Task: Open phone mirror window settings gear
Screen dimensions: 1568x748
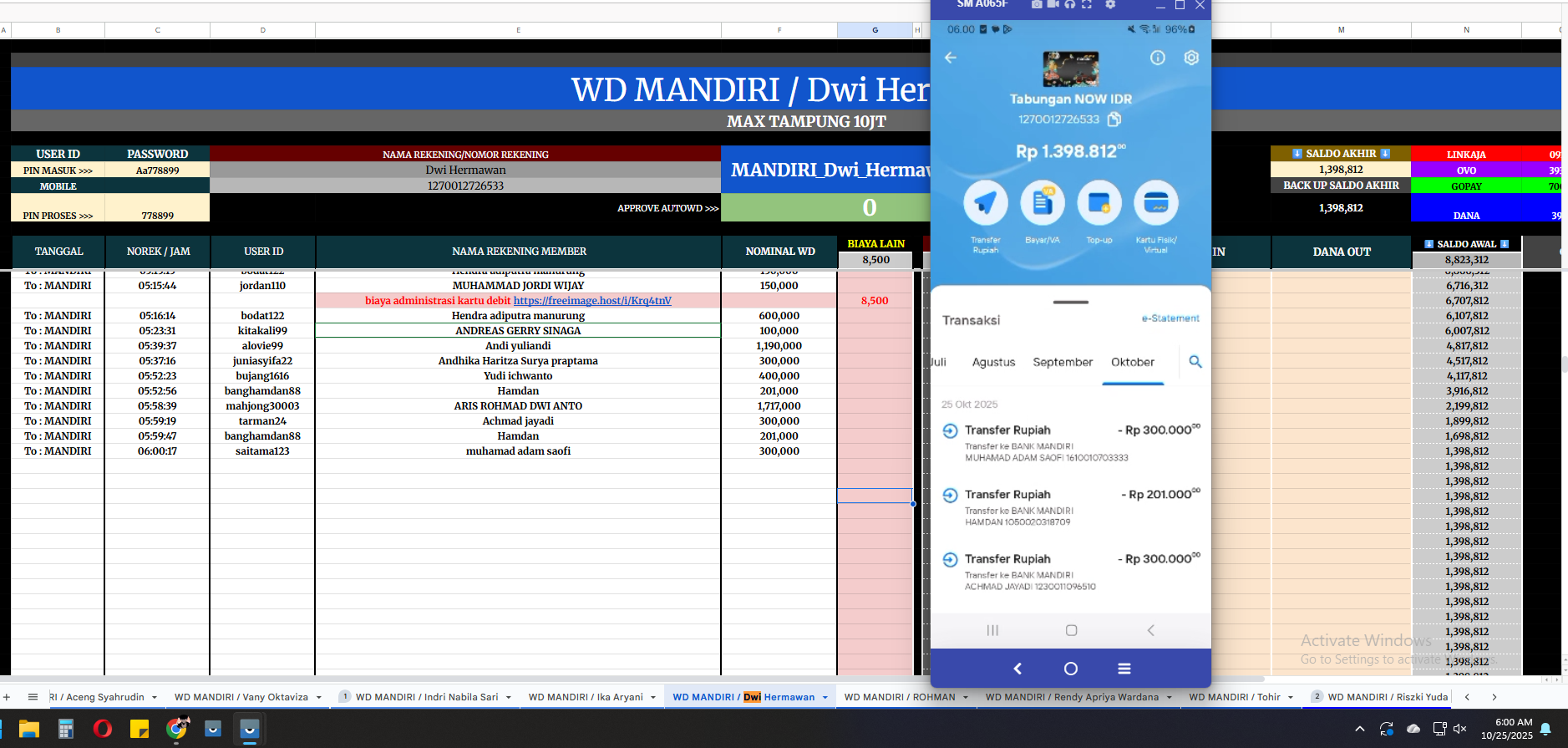Action: click(x=1110, y=4)
